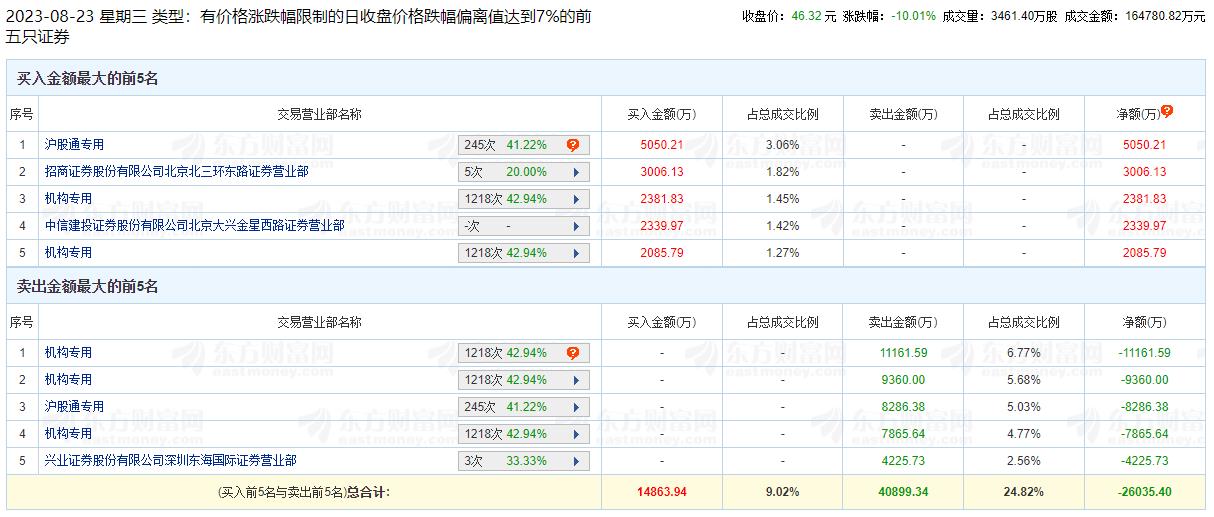Expand details arrow for 中信建投 北京大兴金星西路 row

tap(576, 226)
